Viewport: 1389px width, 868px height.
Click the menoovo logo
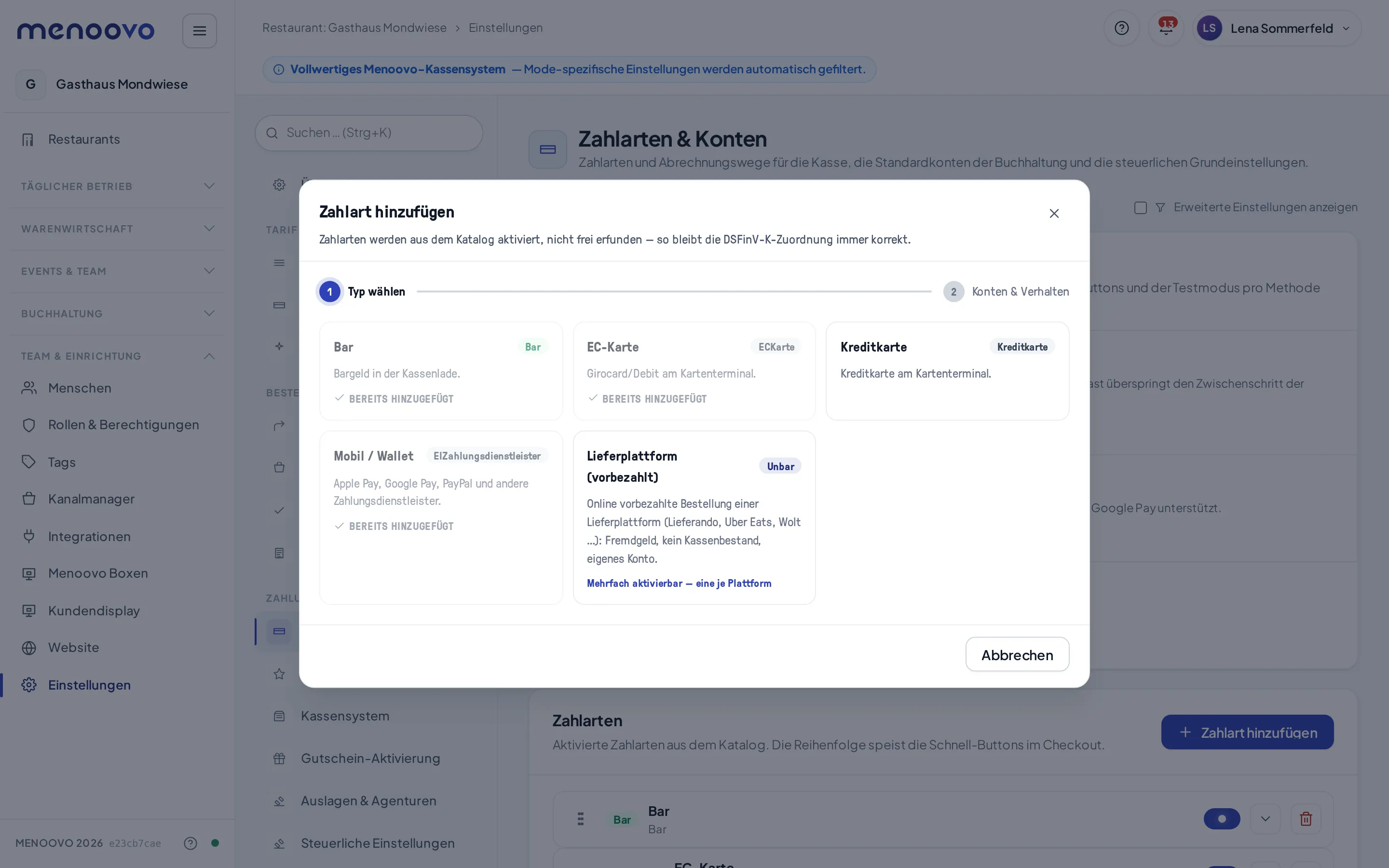click(x=85, y=30)
